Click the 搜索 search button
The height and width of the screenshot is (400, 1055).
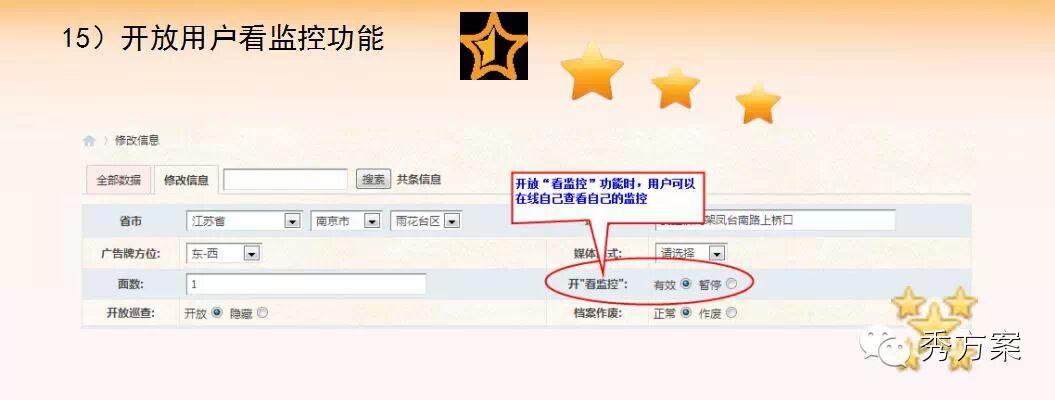(373, 179)
